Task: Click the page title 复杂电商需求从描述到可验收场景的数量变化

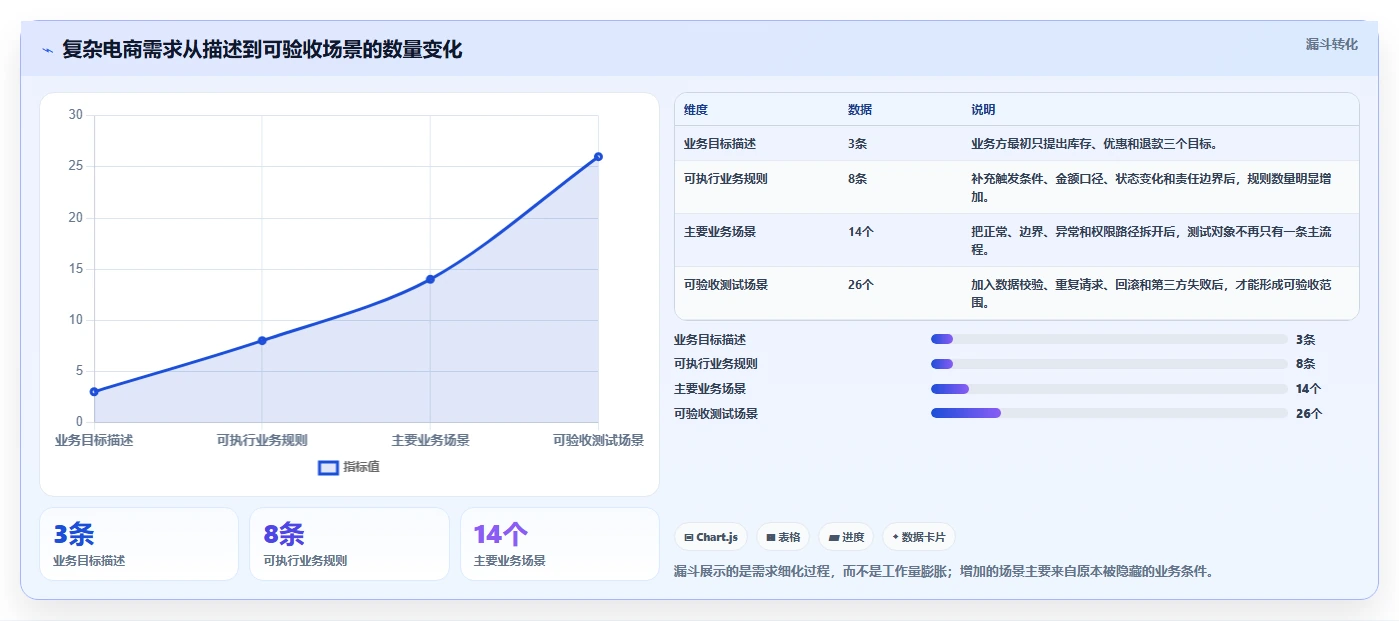Action: (262, 49)
